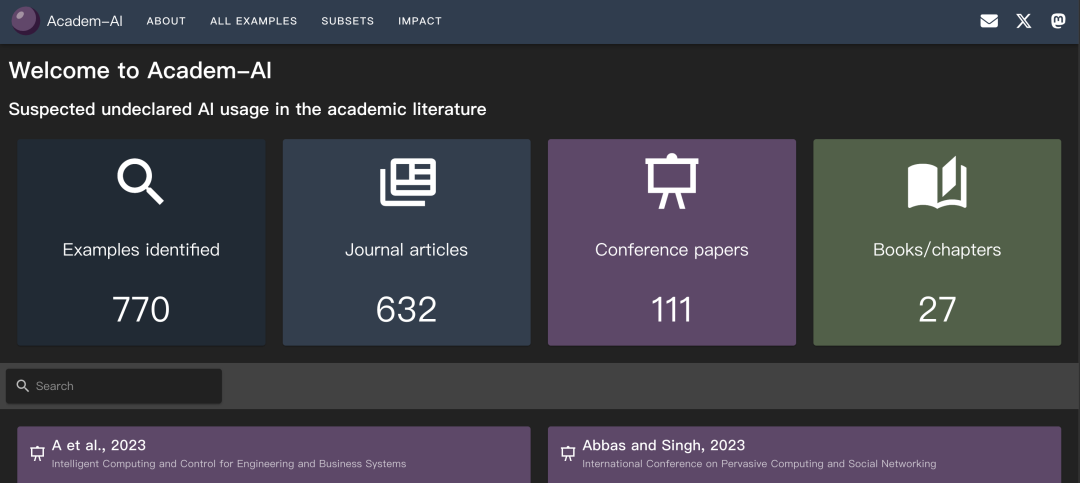This screenshot has height=483, width=1080.
Task: Open the Books/chapters 27 card
Action: tap(937, 242)
